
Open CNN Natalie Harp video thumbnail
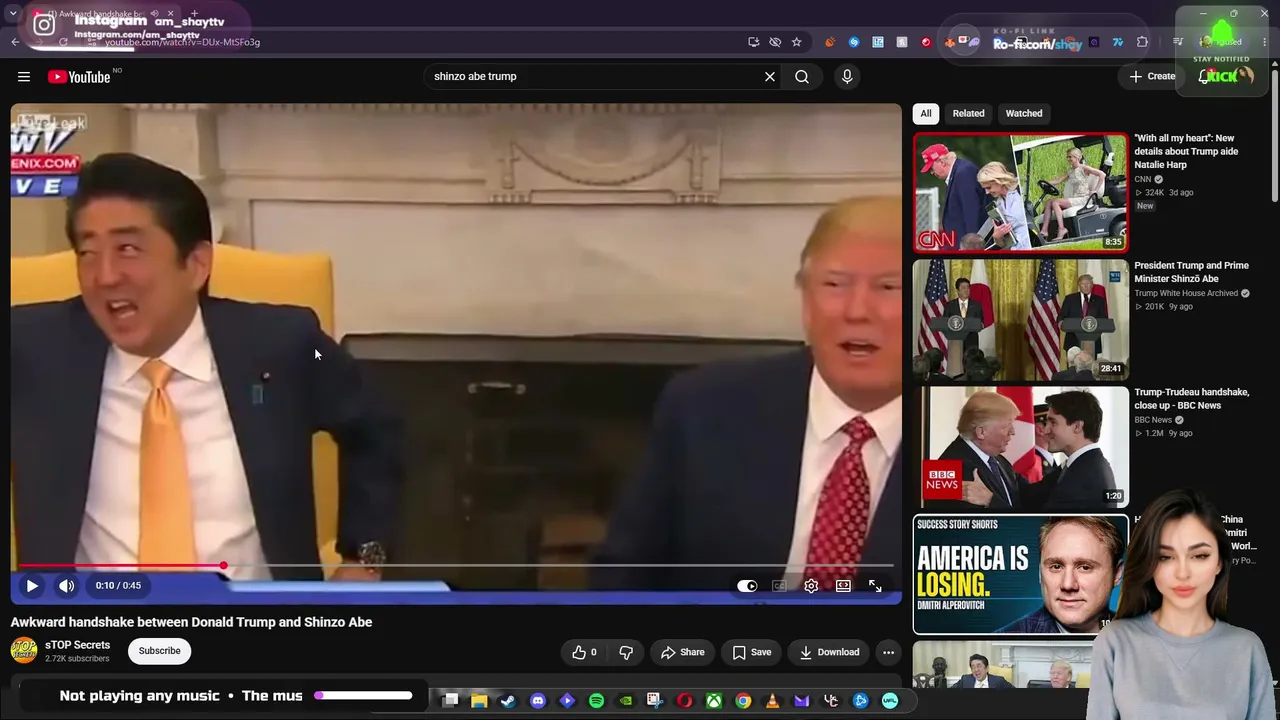point(1020,192)
